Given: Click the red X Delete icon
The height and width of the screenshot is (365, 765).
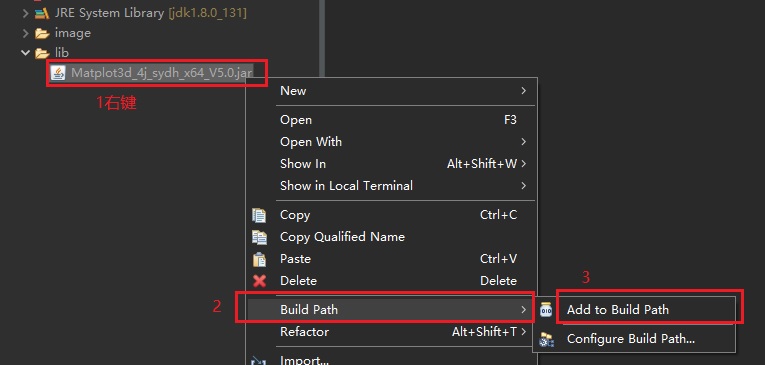Looking at the screenshot, I should (x=259, y=281).
